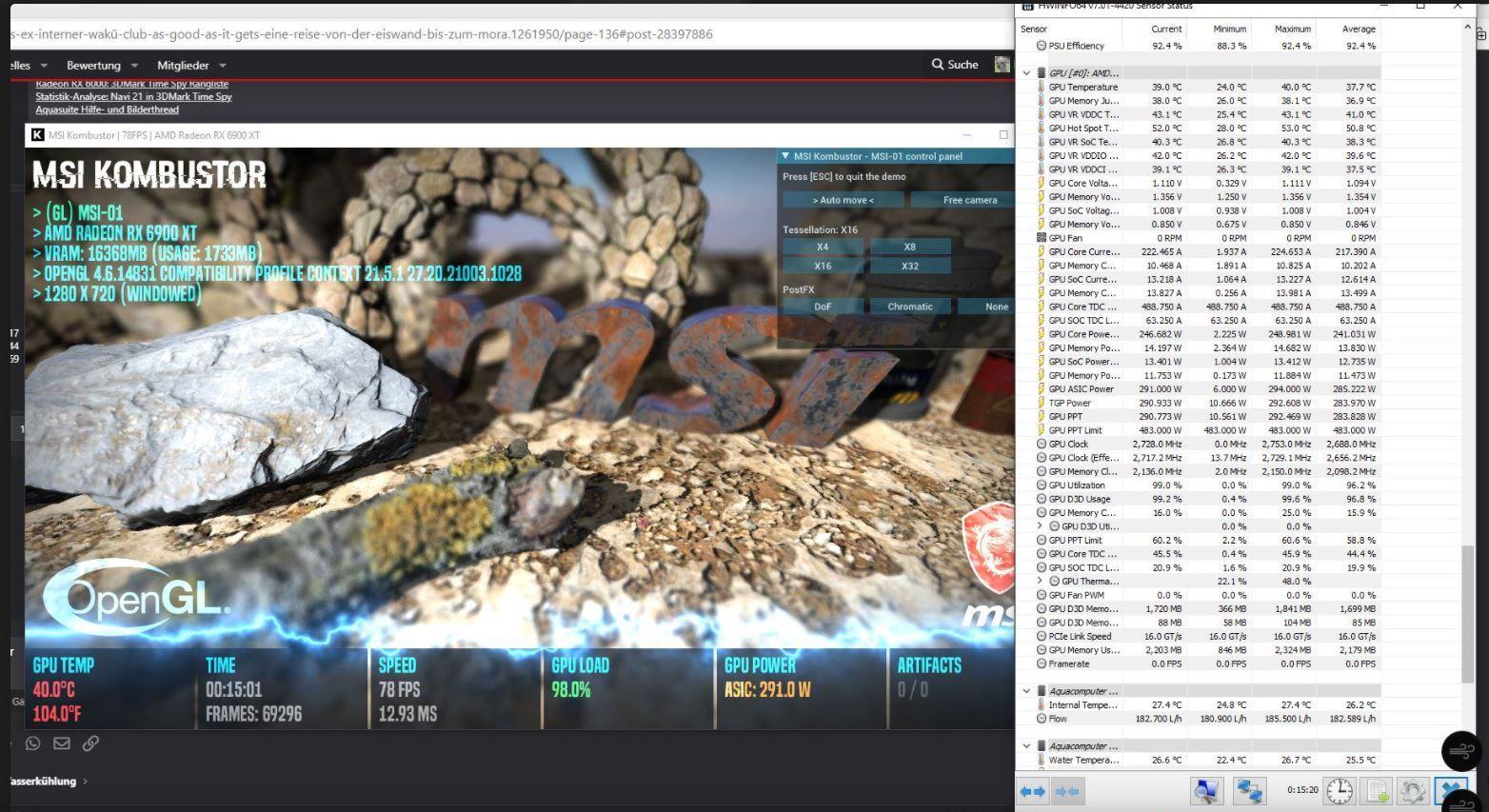
Task: Click the icon beside the Flow sensor row
Action: click(x=1042, y=719)
